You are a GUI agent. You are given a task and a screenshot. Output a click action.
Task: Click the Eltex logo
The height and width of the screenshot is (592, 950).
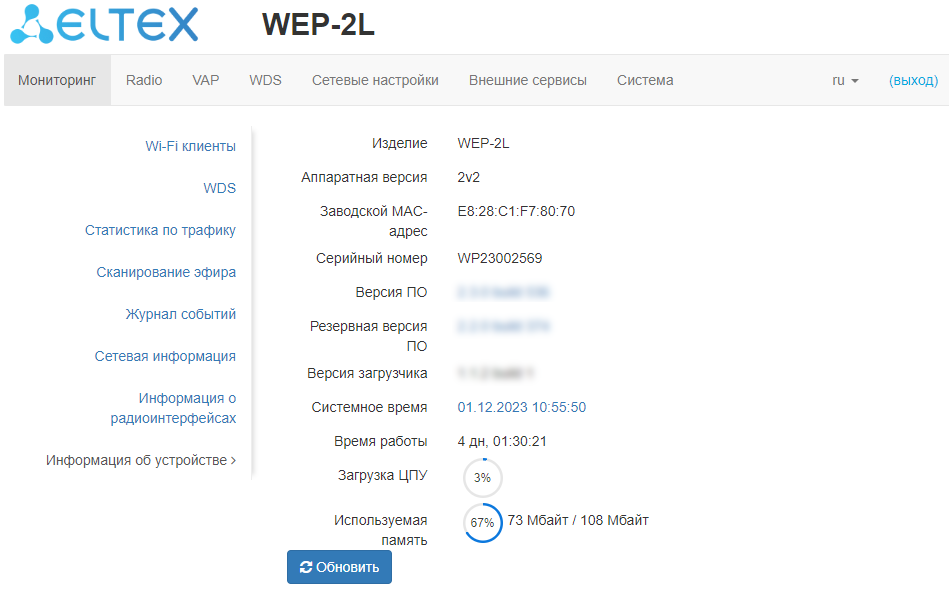(x=104, y=24)
